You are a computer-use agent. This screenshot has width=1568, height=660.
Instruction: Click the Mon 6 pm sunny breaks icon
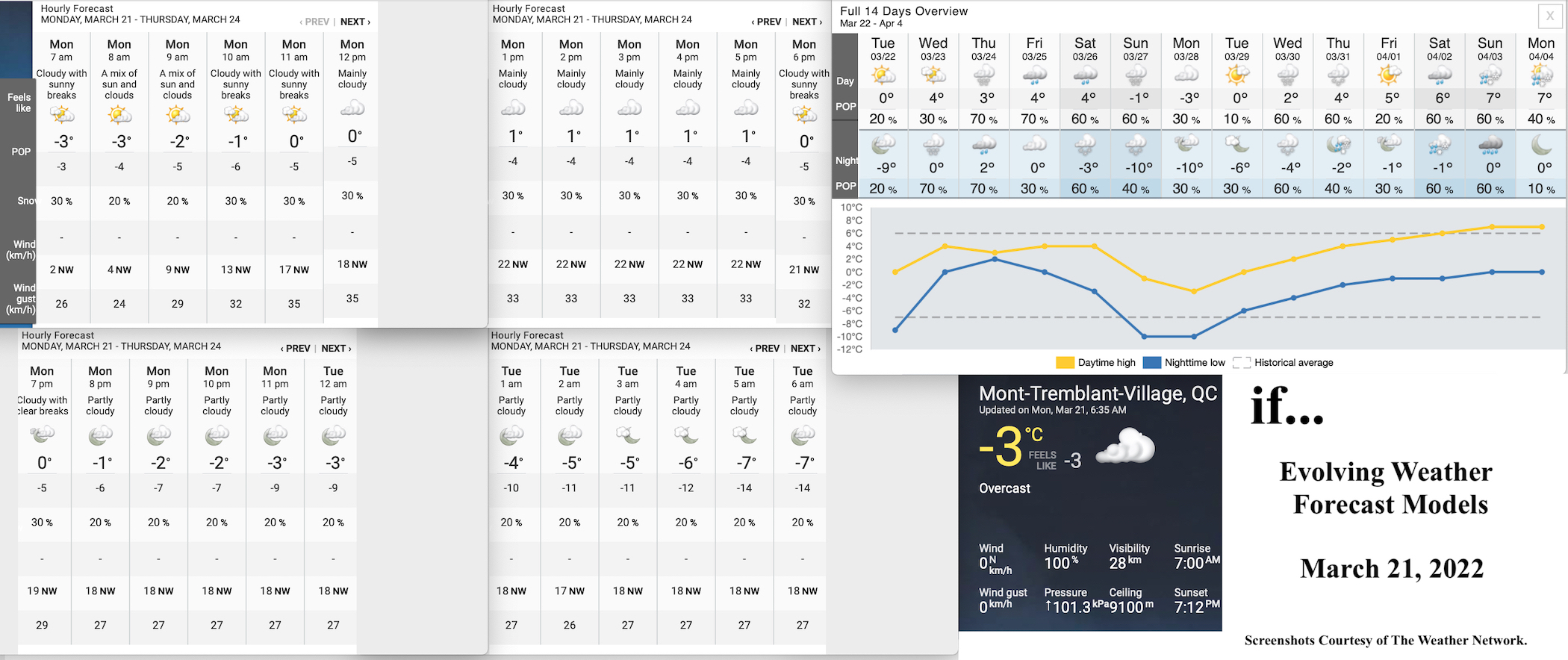coord(804,115)
